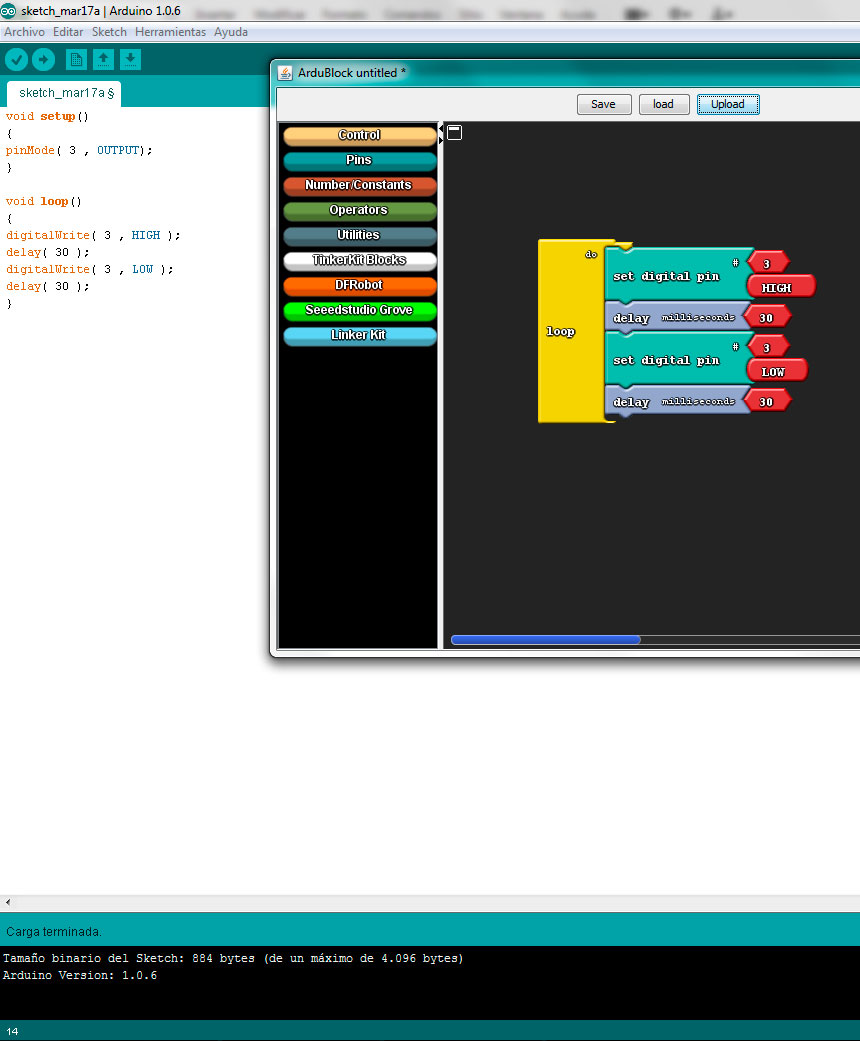Click the 'pinMode( 3 , OUTPUT);' code line
860x1041 pixels.
coord(79,150)
